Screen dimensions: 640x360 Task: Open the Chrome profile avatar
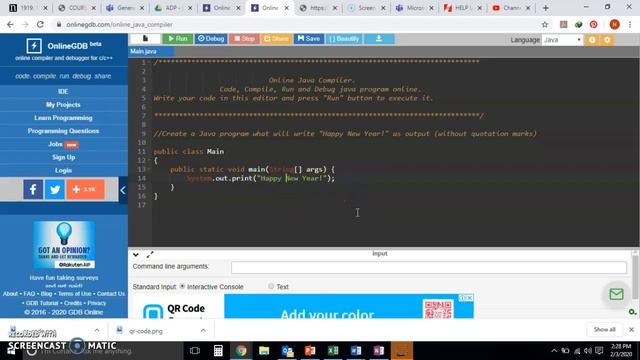pyautogui.click(x=614, y=24)
